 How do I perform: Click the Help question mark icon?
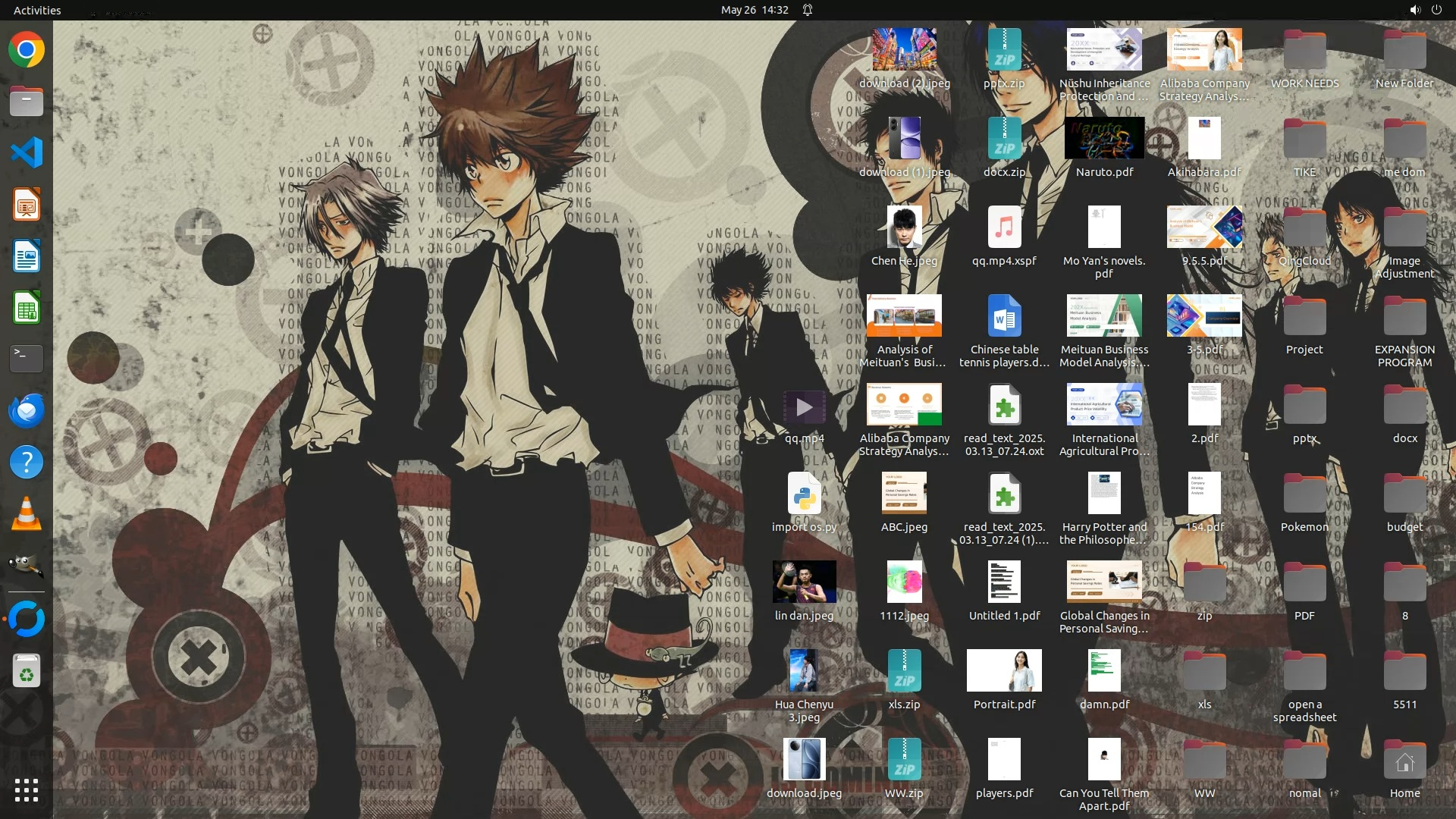[x=27, y=462]
